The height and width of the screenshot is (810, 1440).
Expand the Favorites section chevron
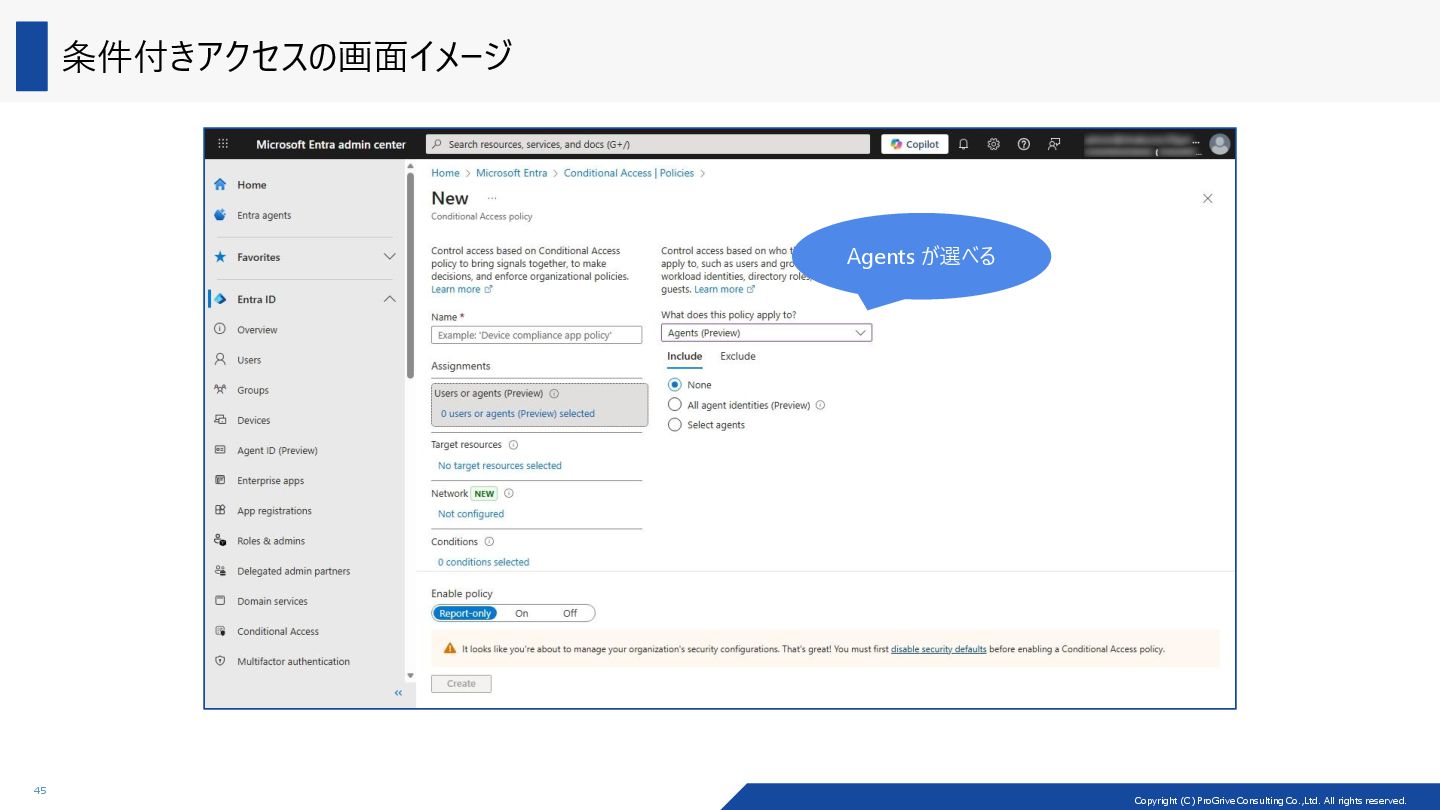pyautogui.click(x=390, y=257)
